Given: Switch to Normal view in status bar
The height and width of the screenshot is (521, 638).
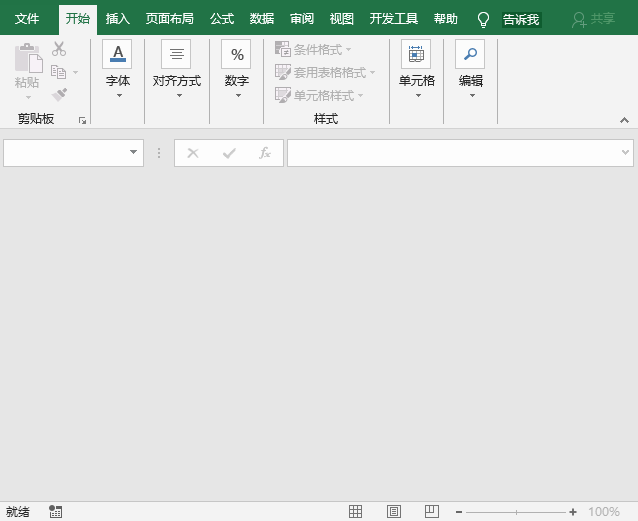Looking at the screenshot, I should coord(355,512).
